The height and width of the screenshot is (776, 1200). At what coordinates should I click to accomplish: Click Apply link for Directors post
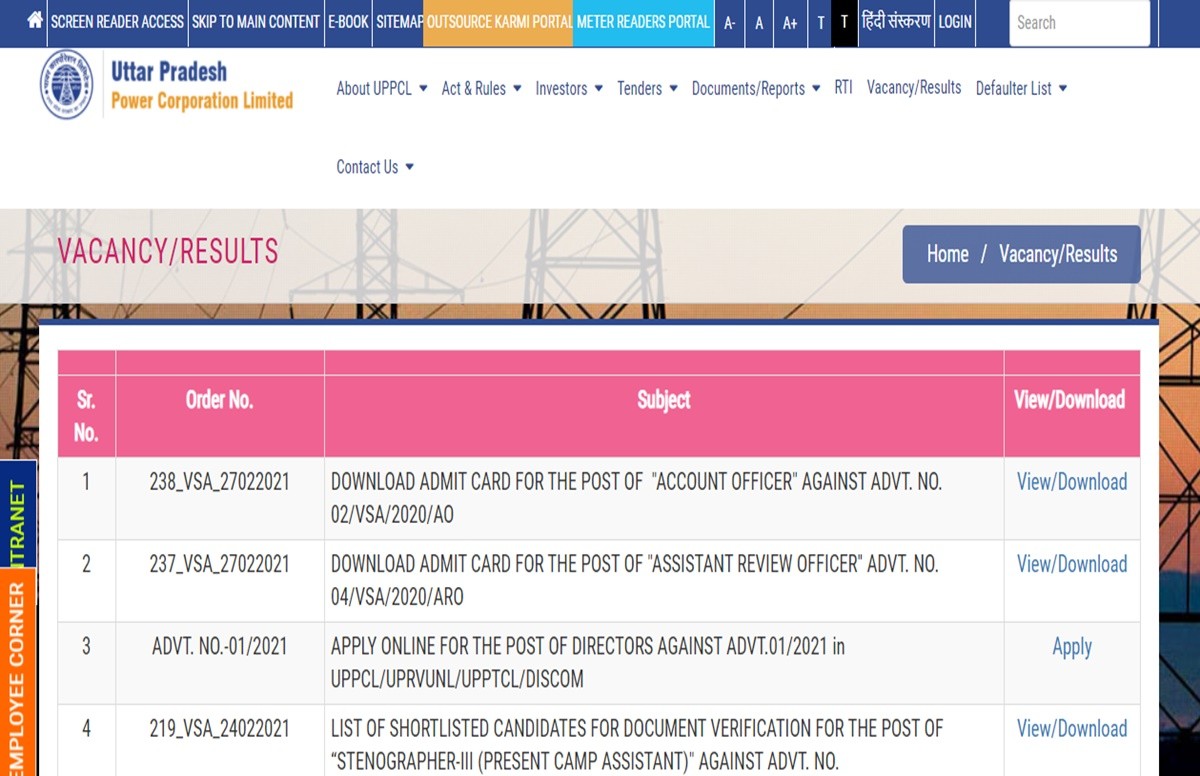click(x=1071, y=647)
